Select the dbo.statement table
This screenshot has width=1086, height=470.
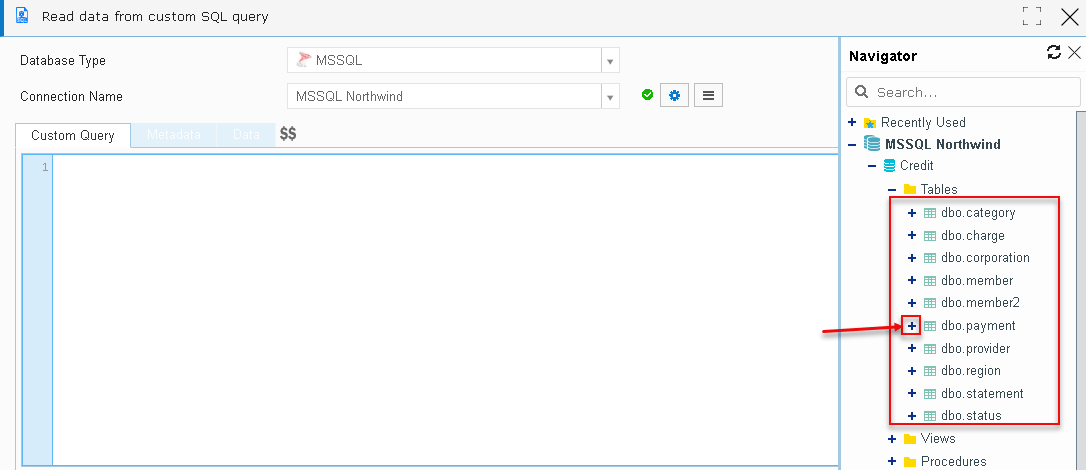(982, 393)
